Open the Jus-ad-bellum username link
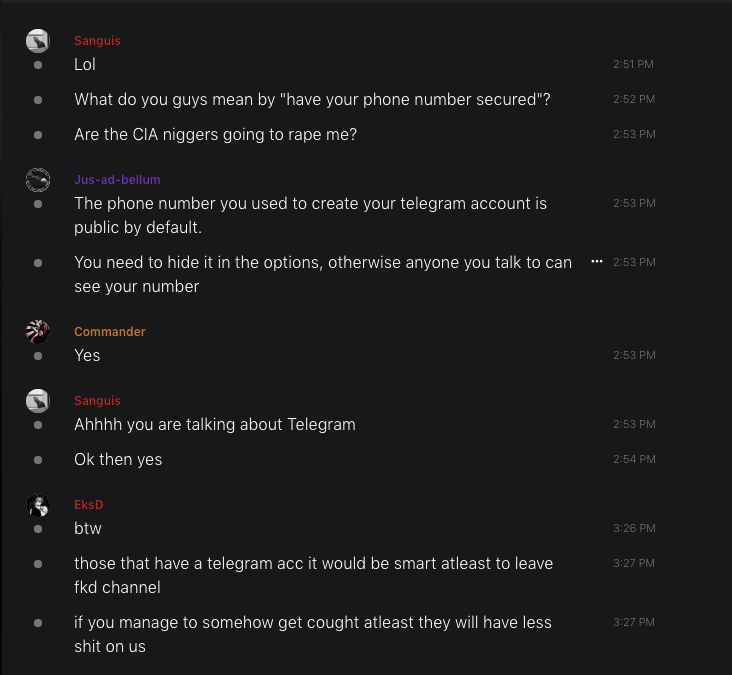Screen dimensions: 732x675 (x=117, y=180)
